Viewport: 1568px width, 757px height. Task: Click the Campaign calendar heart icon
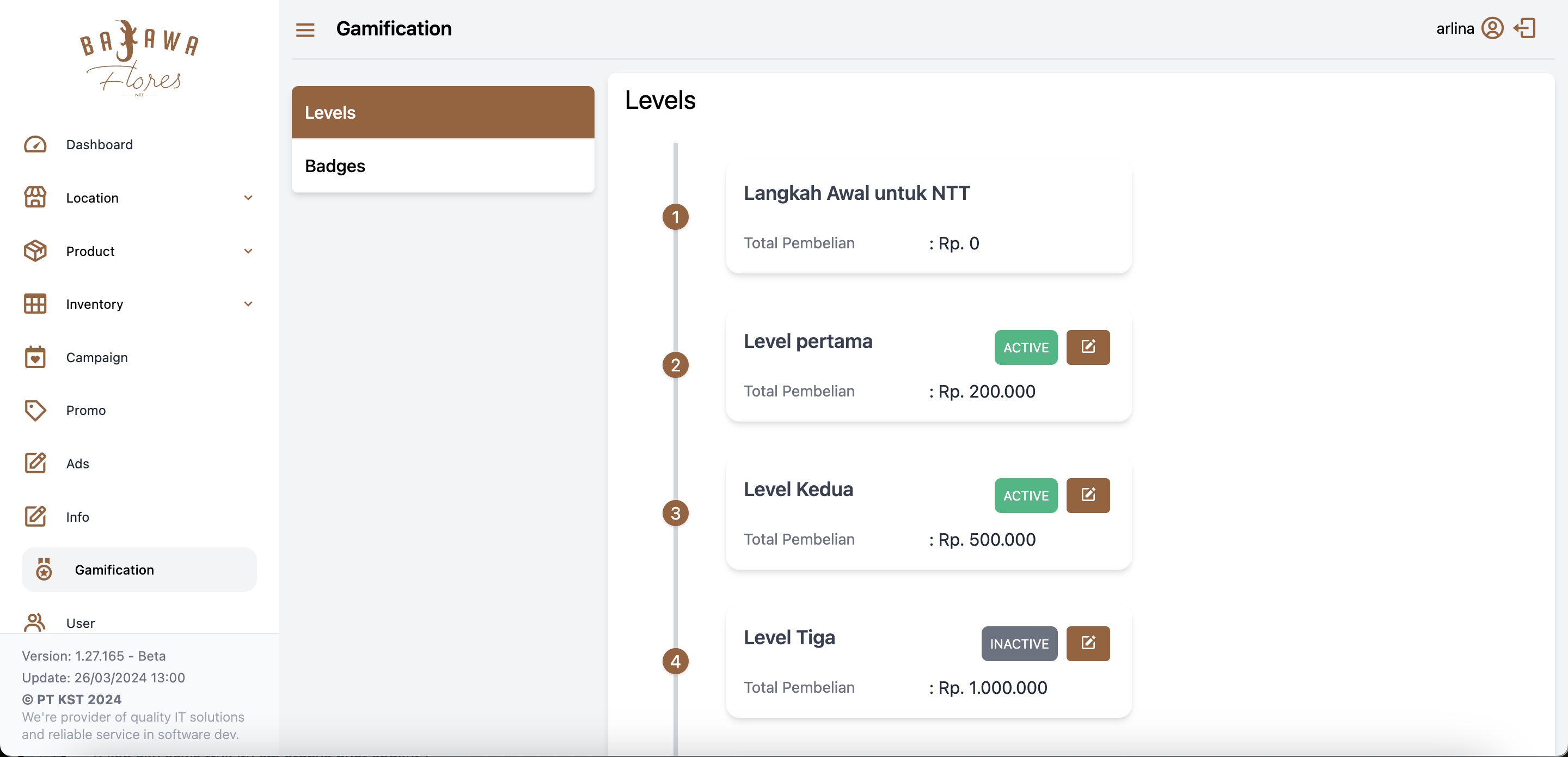pos(35,357)
